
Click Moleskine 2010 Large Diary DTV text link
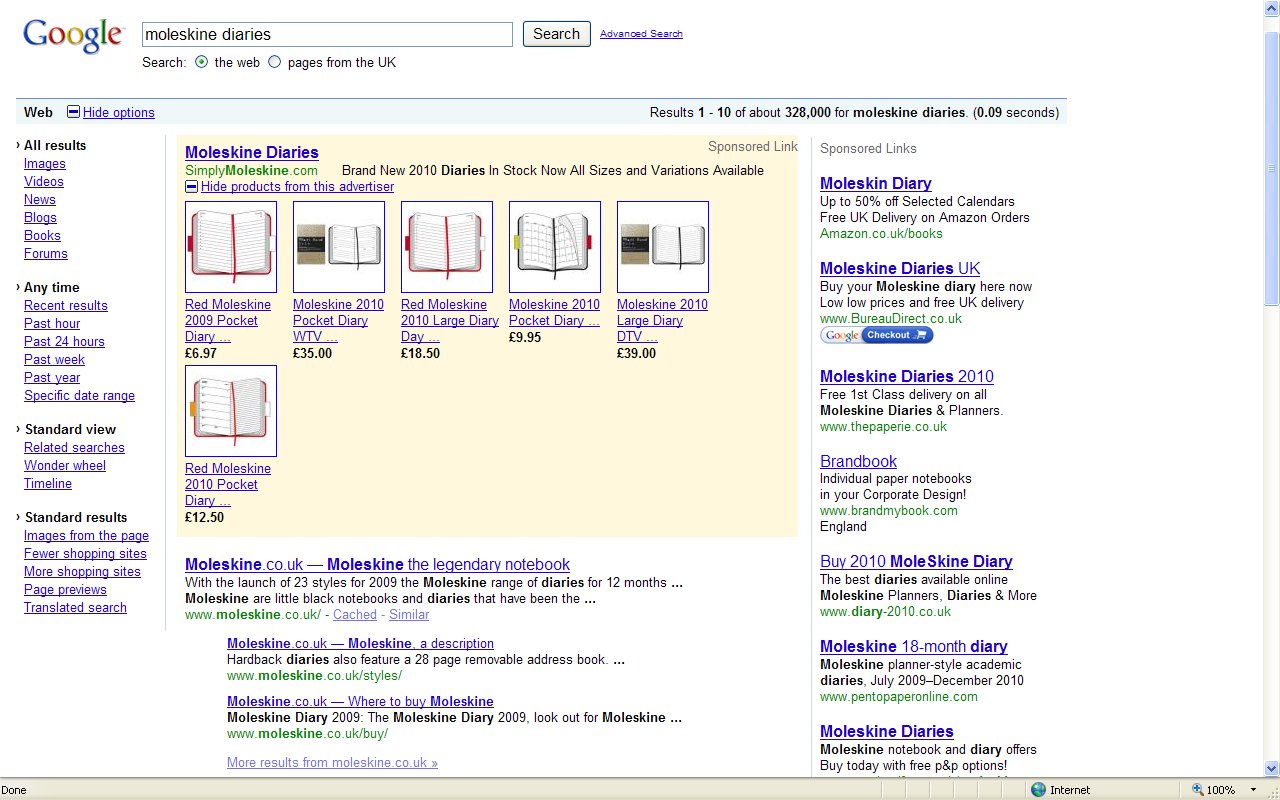pos(662,321)
